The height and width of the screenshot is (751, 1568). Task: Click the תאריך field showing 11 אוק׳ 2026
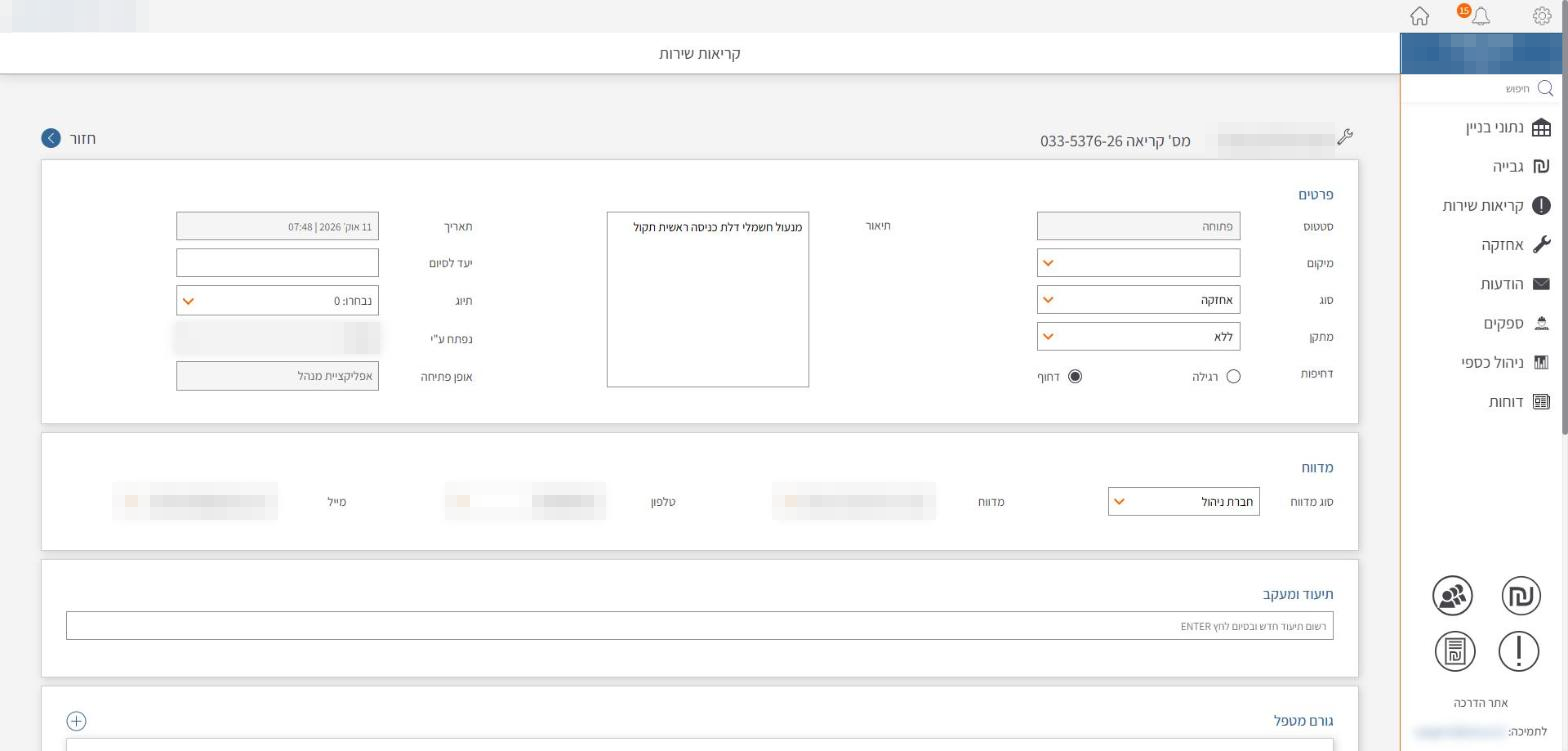click(277, 226)
